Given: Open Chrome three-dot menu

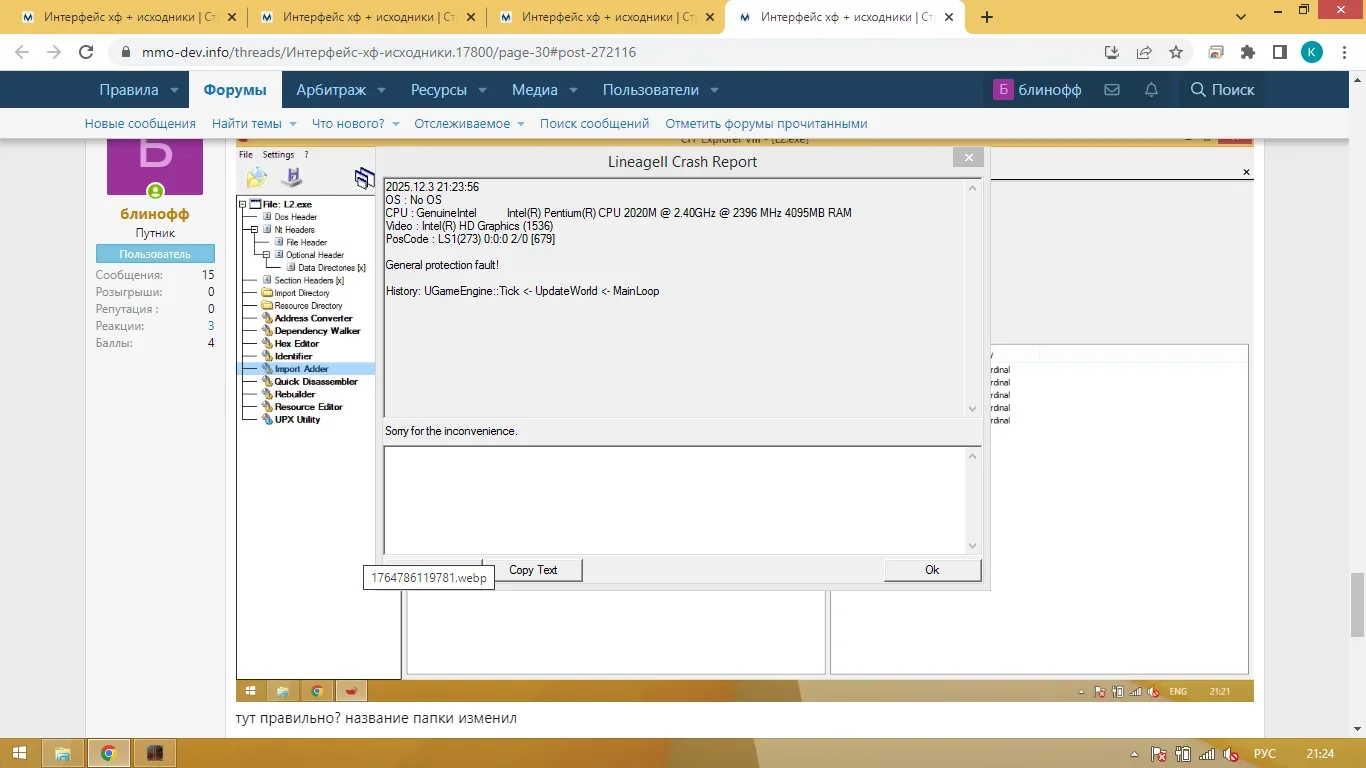Looking at the screenshot, I should click(1344, 53).
